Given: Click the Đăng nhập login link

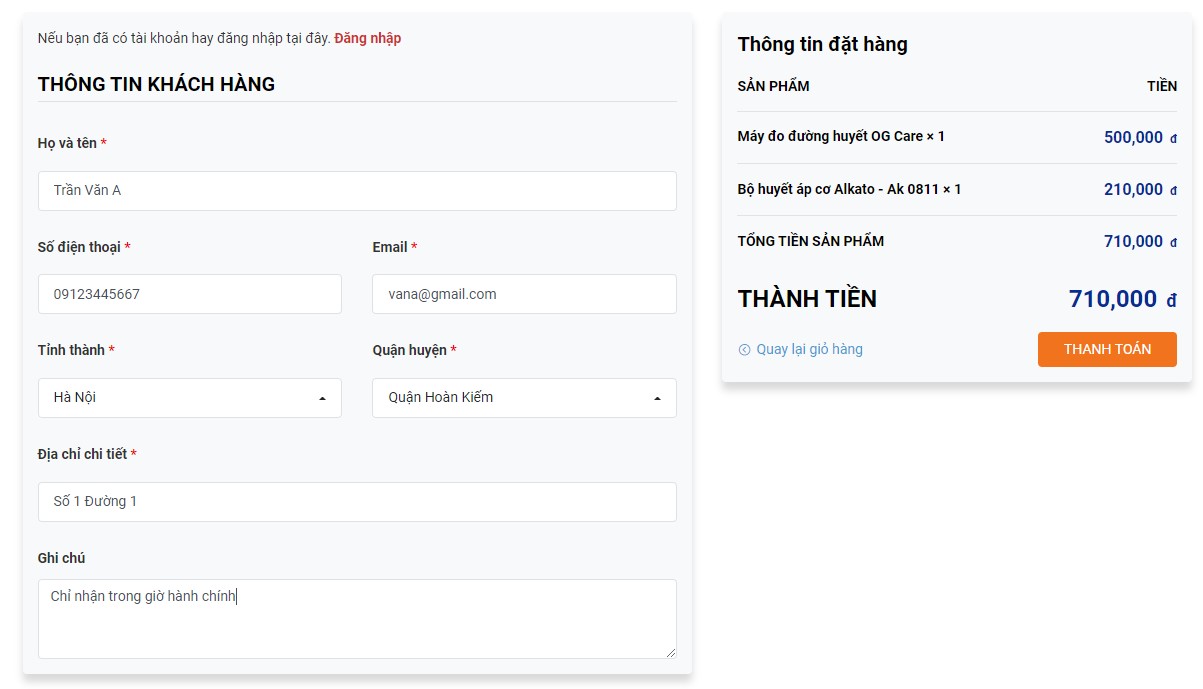Looking at the screenshot, I should [367, 38].
